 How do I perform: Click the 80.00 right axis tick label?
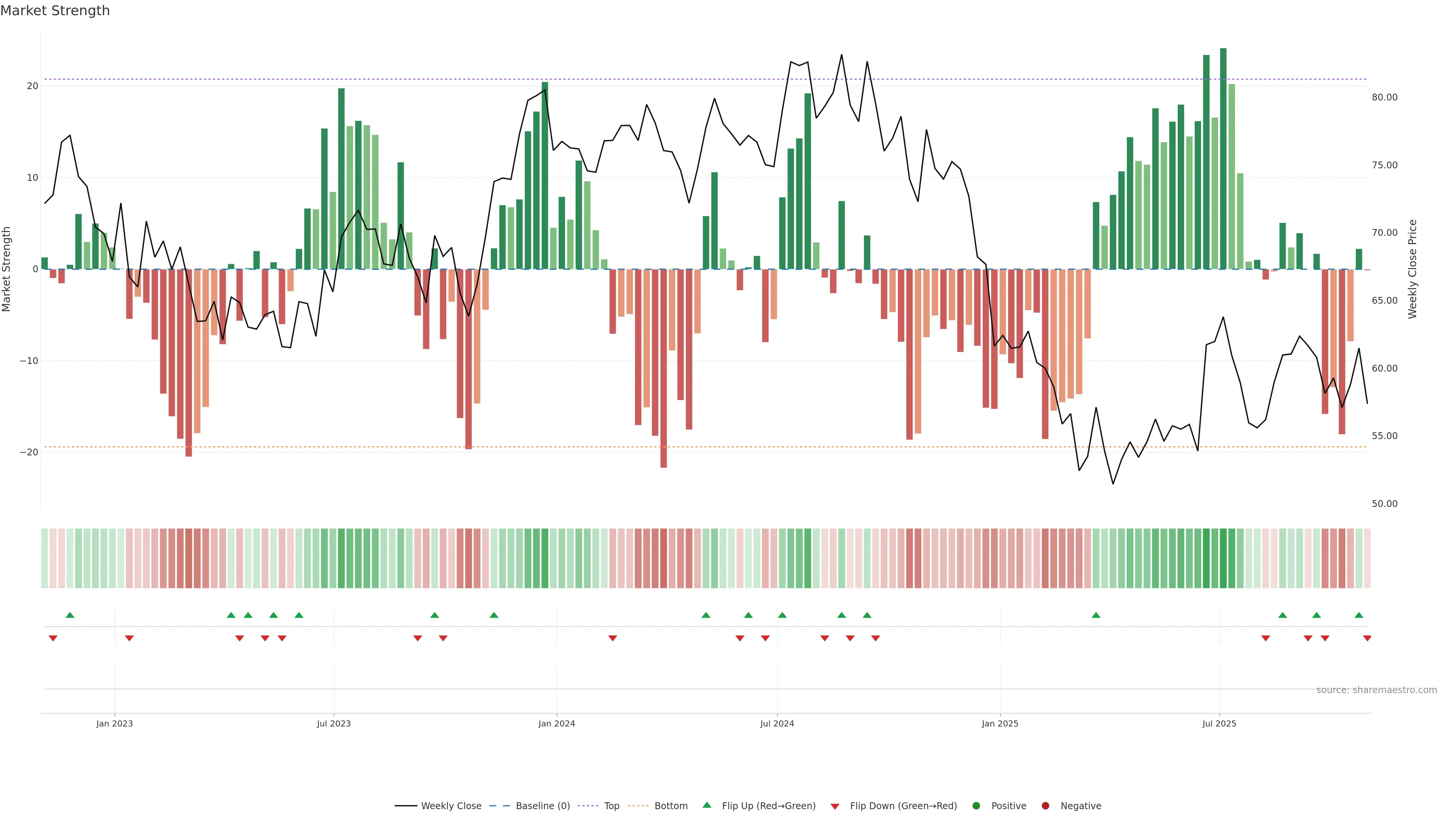coord(1384,97)
